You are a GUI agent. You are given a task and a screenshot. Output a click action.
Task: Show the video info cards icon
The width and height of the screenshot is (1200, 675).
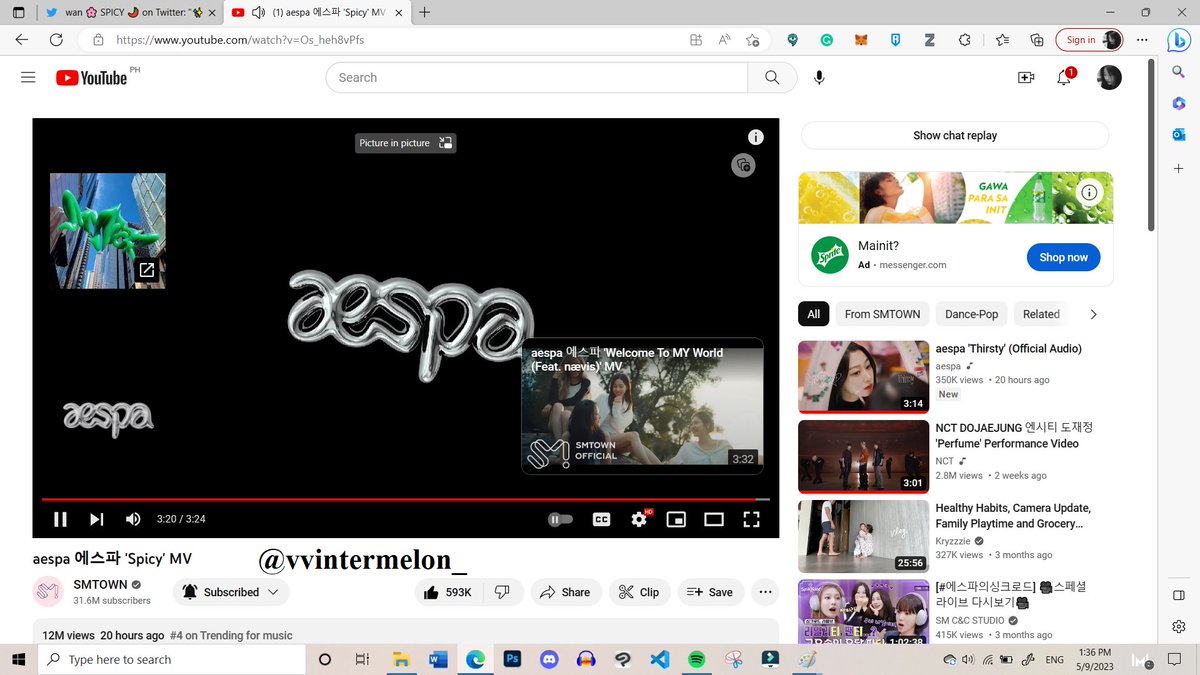point(756,137)
